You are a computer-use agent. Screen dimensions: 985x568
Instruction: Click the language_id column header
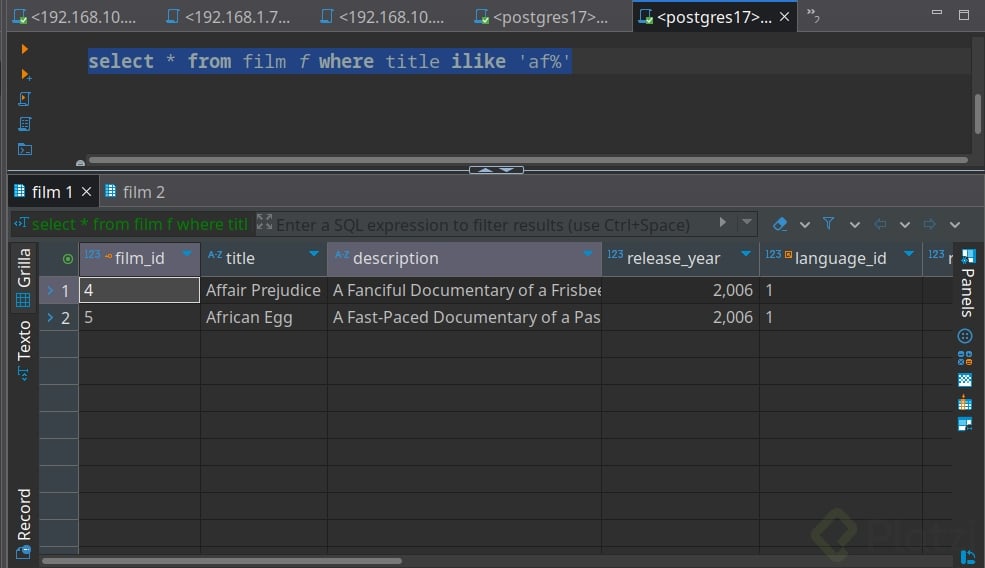841,258
